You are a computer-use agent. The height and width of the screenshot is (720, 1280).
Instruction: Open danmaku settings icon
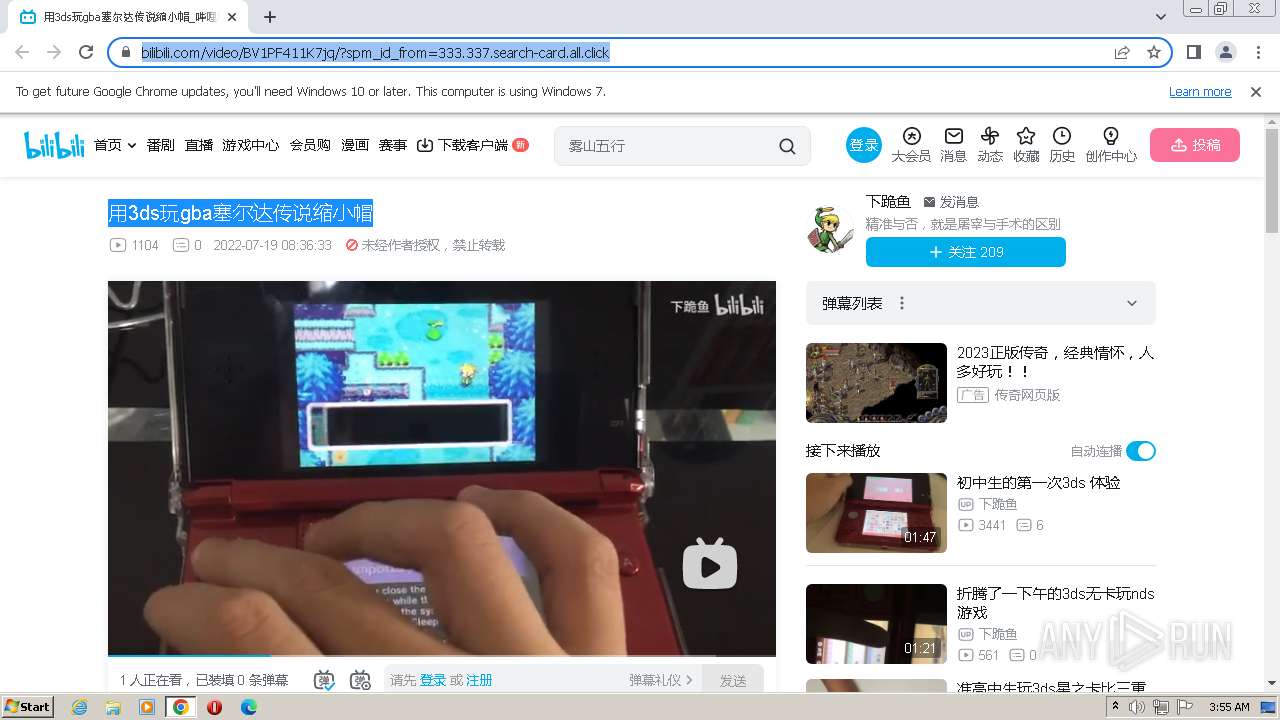tap(361, 680)
